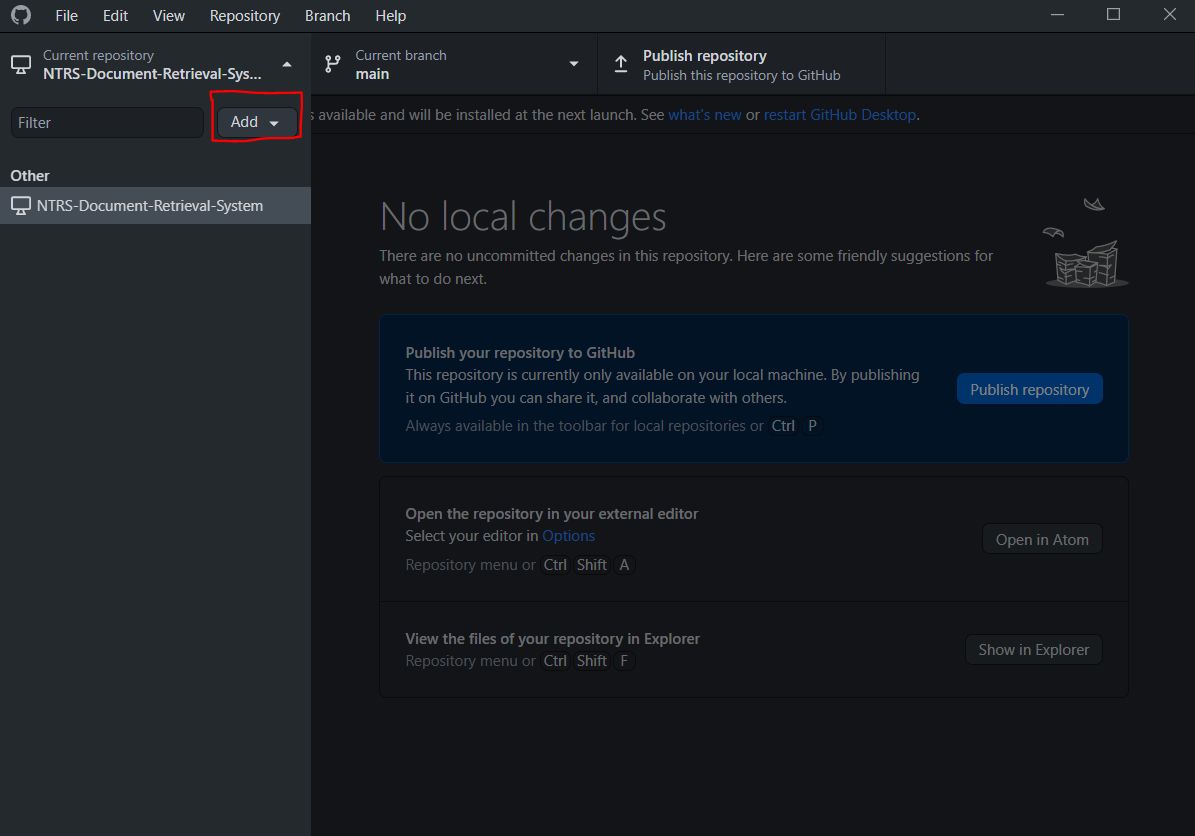
Task: Click the Current branch main toolbar section
Action: click(454, 65)
